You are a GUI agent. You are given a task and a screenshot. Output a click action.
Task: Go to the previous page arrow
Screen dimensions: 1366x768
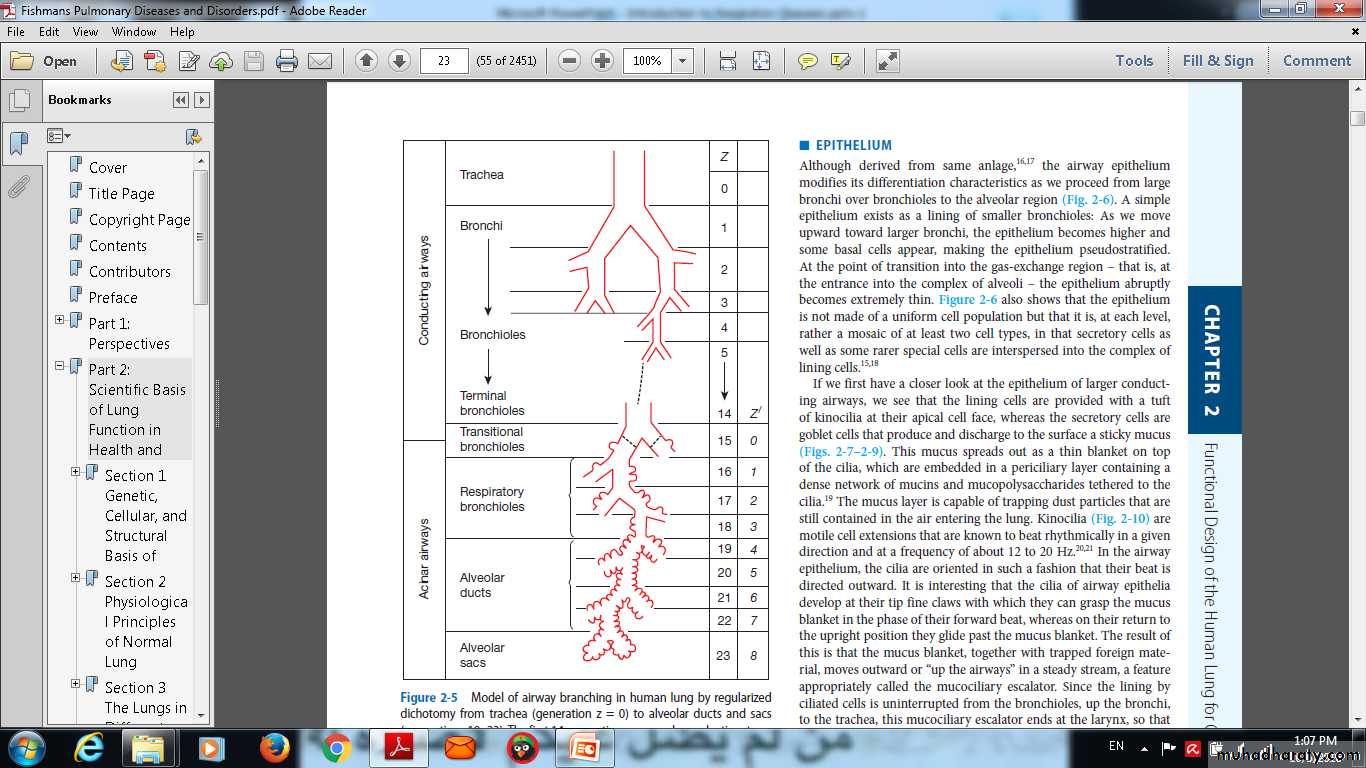click(366, 61)
